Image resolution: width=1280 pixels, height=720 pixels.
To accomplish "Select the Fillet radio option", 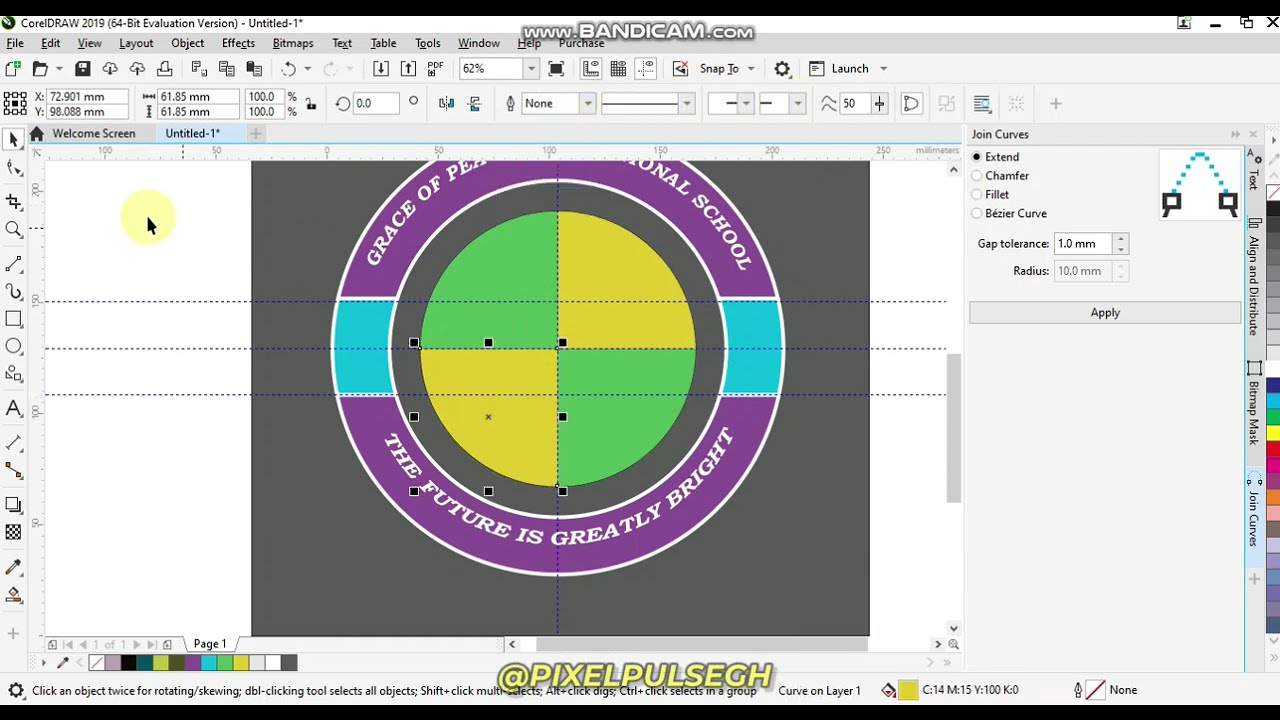I will (977, 195).
